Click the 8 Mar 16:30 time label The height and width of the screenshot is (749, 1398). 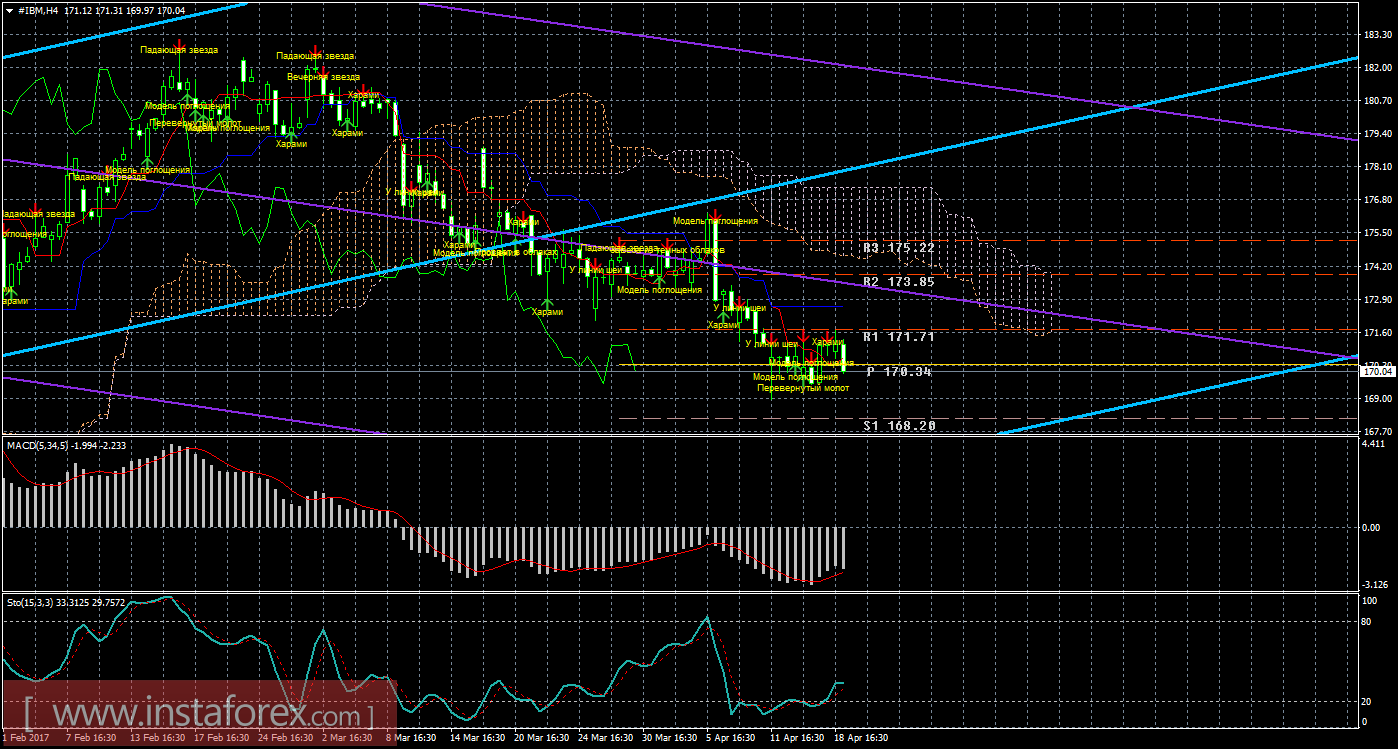(411, 738)
